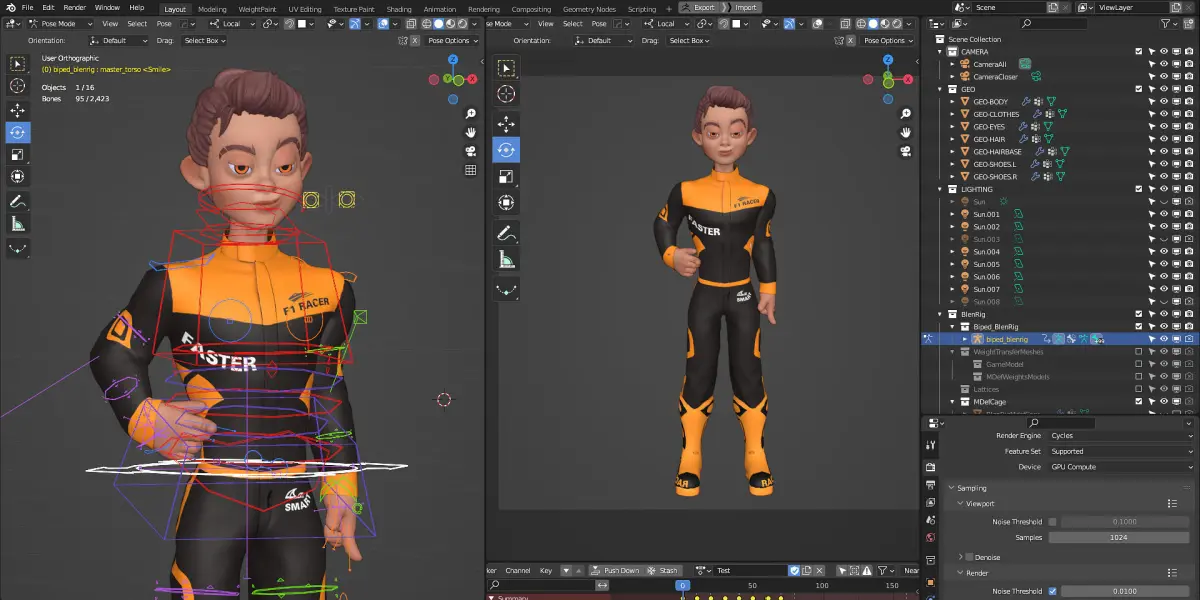Open Tool properties tab icon
The height and width of the screenshot is (600, 1200).
click(x=931, y=445)
